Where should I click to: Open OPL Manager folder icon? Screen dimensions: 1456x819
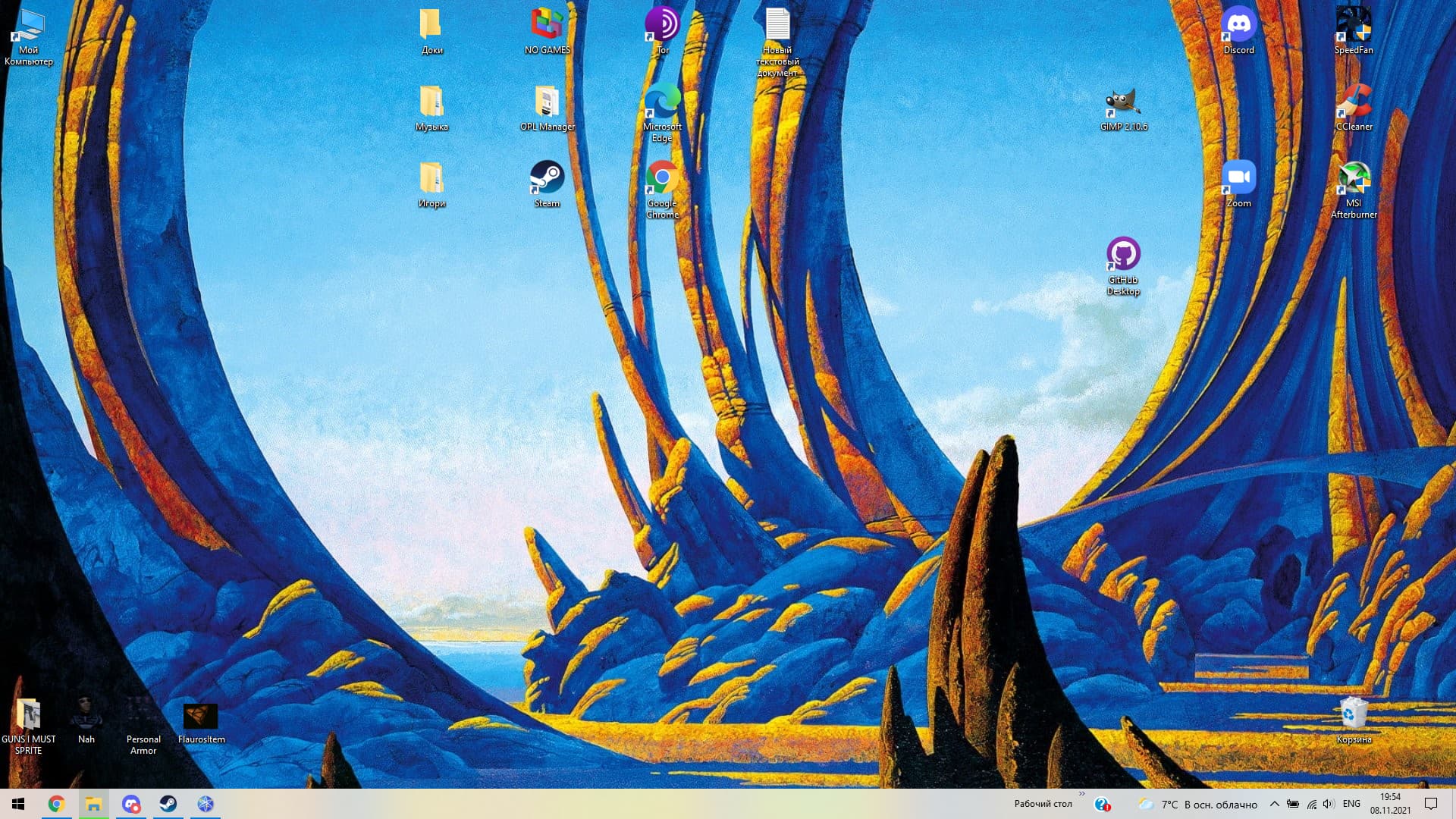pyautogui.click(x=547, y=108)
